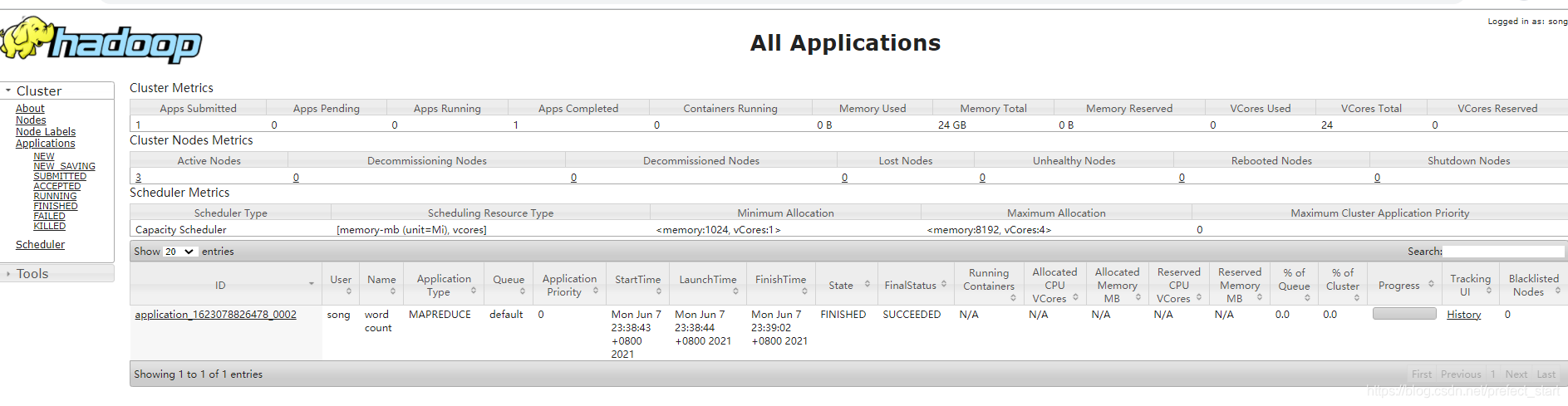This screenshot has height=406, width=1568.
Task: Sort table by ID column
Action: pyautogui.click(x=226, y=285)
